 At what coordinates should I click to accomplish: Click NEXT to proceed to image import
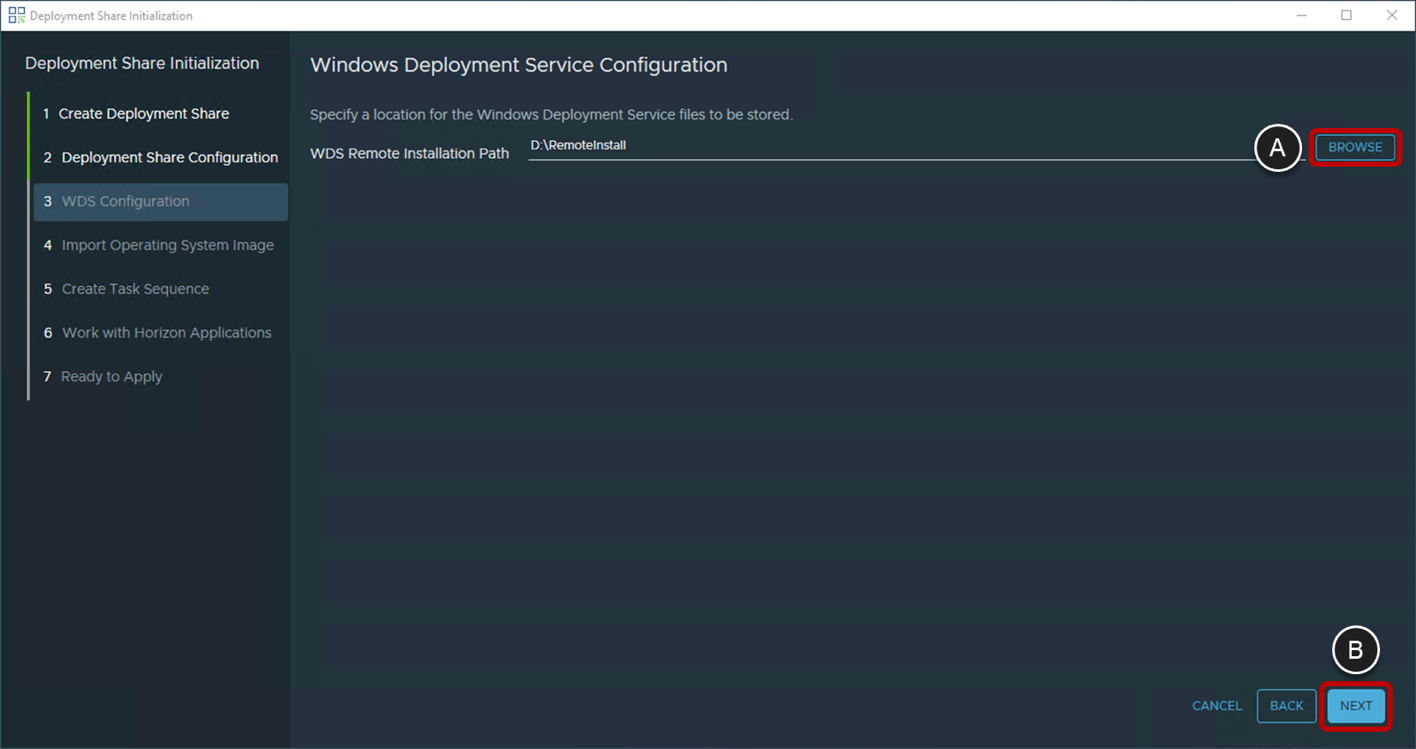pyautogui.click(x=1356, y=705)
